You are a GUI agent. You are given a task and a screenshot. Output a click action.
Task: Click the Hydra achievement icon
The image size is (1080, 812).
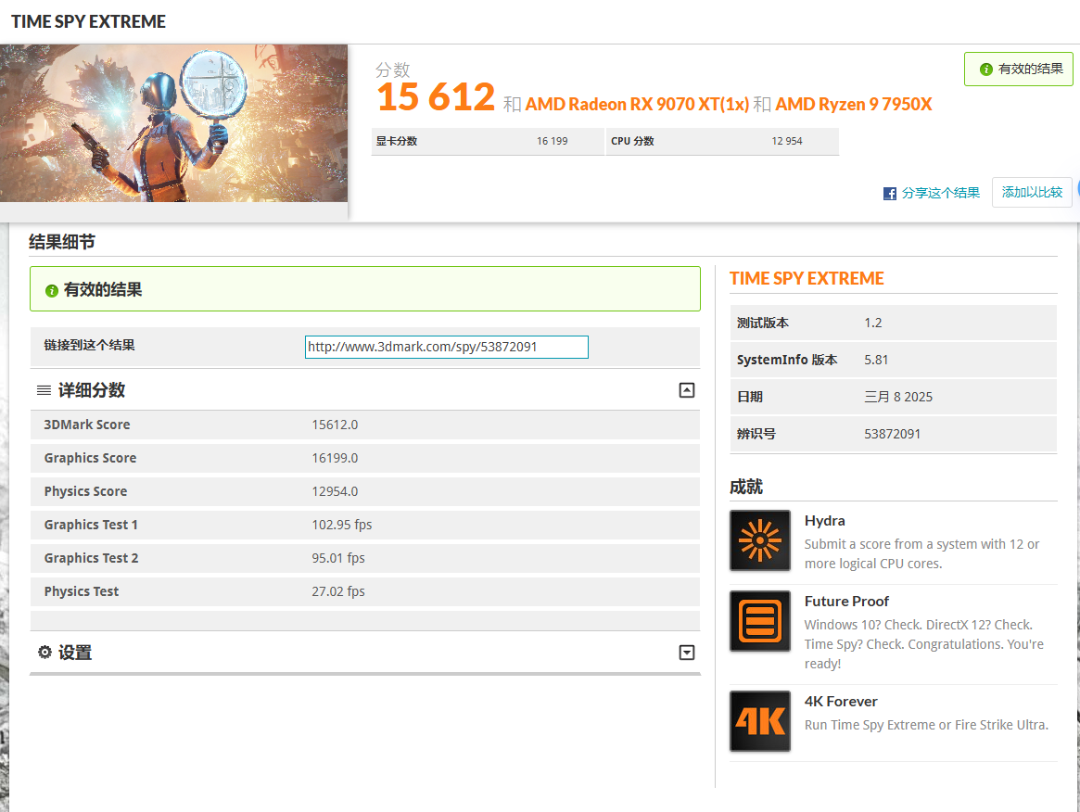(x=760, y=541)
